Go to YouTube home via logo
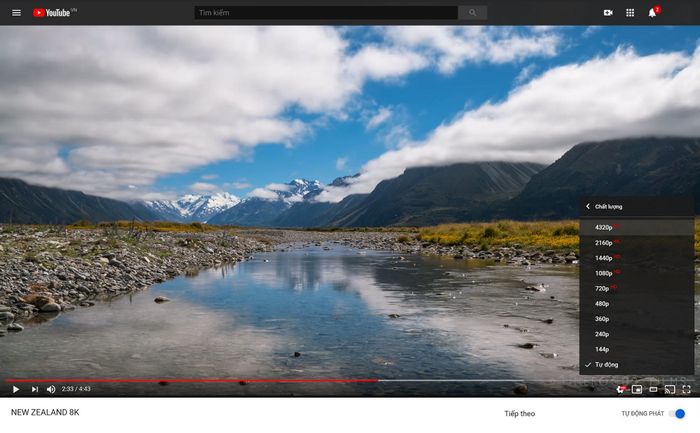This screenshot has width=700, height=433. (x=54, y=13)
